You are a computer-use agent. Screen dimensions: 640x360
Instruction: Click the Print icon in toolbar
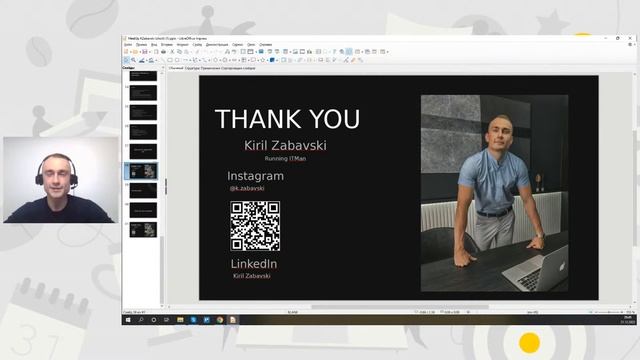[163, 52]
